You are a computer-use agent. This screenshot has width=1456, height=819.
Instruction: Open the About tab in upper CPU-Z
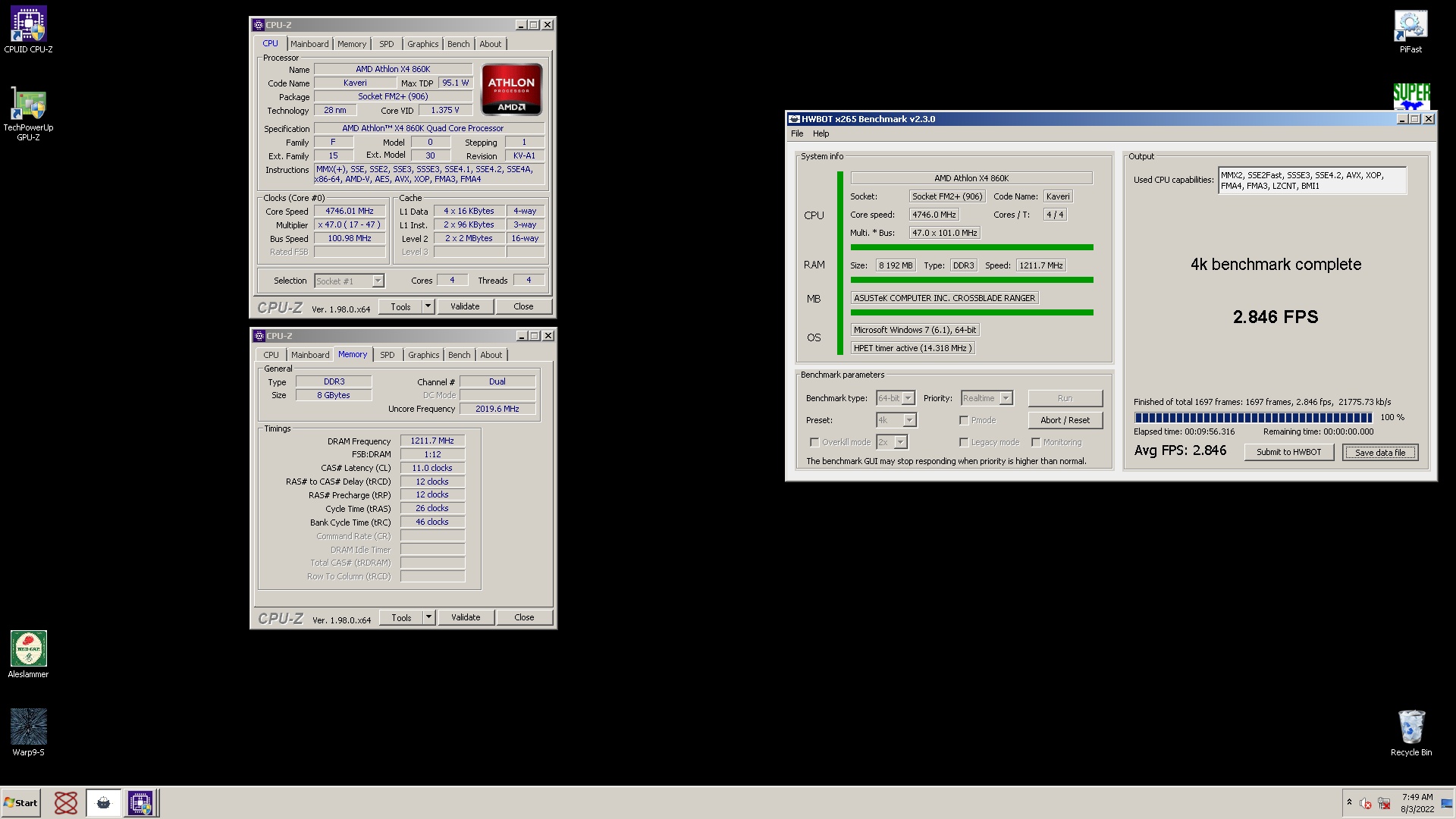pos(490,44)
